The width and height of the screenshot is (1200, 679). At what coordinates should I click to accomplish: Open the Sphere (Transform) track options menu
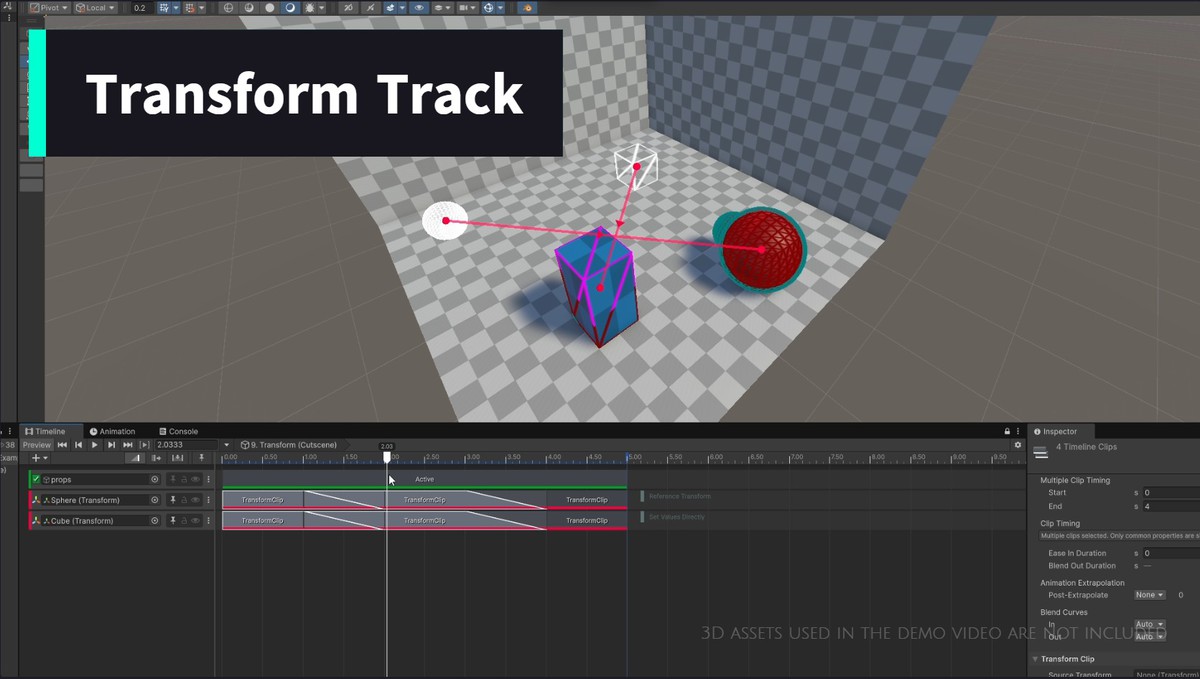coord(209,500)
